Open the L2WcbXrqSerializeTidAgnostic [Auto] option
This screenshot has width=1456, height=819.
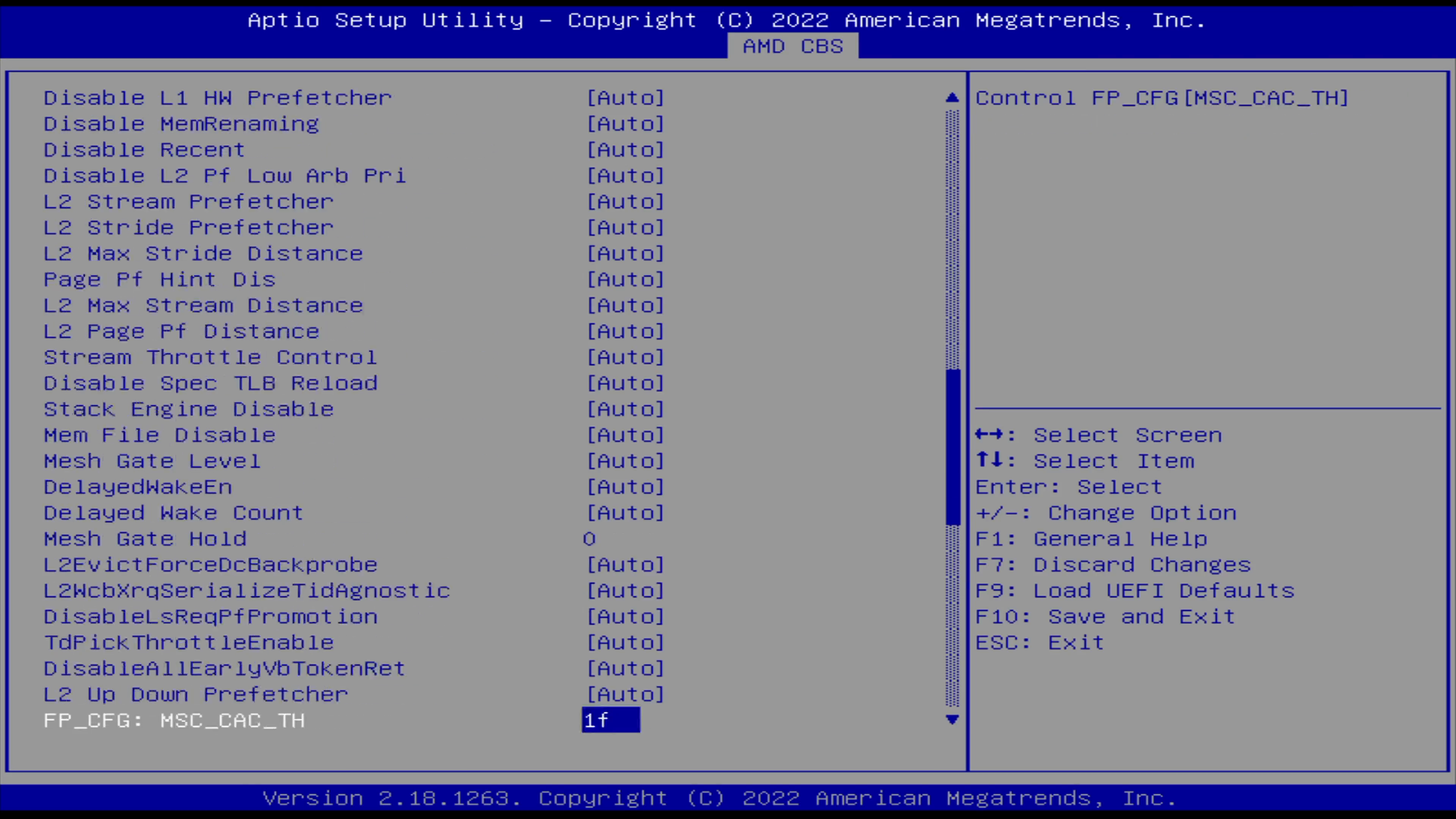pos(626,591)
